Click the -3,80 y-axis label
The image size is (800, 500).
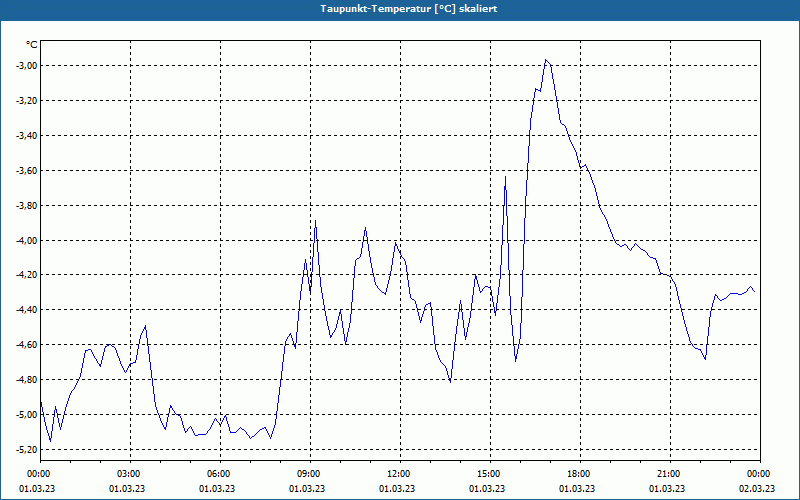coord(28,205)
